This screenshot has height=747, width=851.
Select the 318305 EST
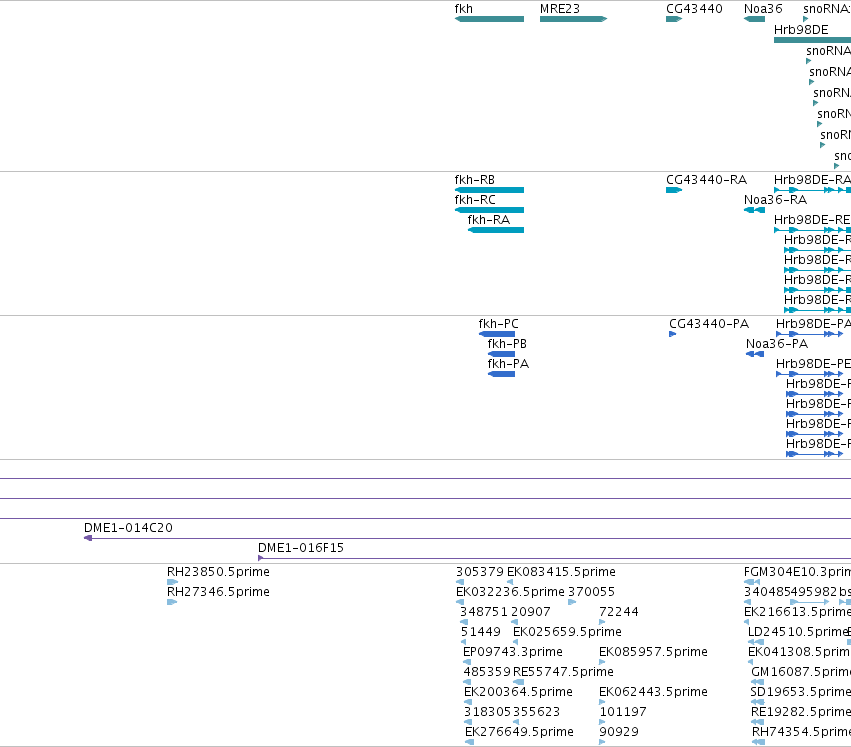468,723
